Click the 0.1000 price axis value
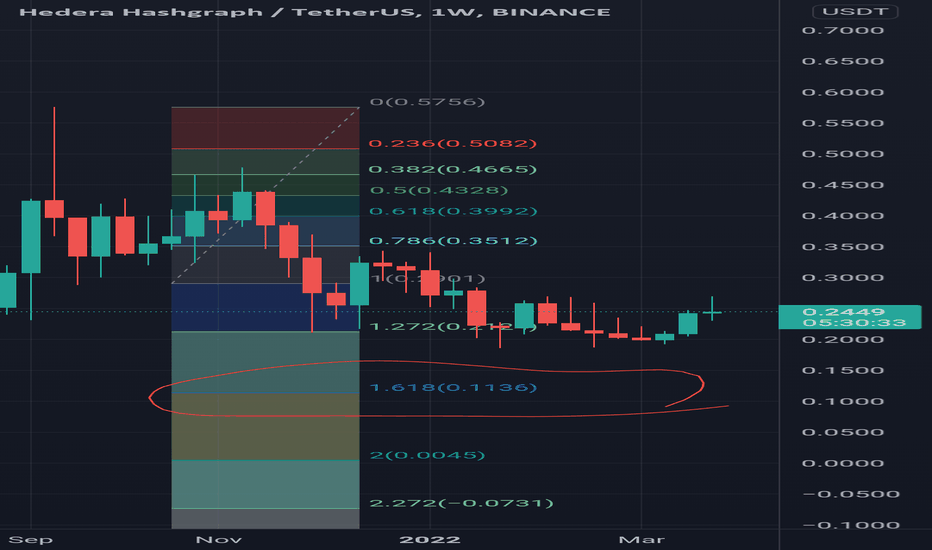This screenshot has width=932, height=550. (843, 401)
